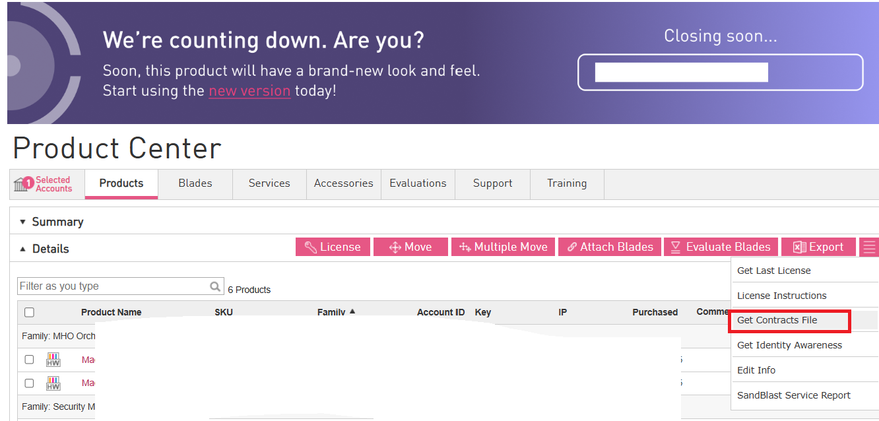The width and height of the screenshot is (879, 421).
Task: Click HW product icon in first MHO row
Action: (53, 359)
